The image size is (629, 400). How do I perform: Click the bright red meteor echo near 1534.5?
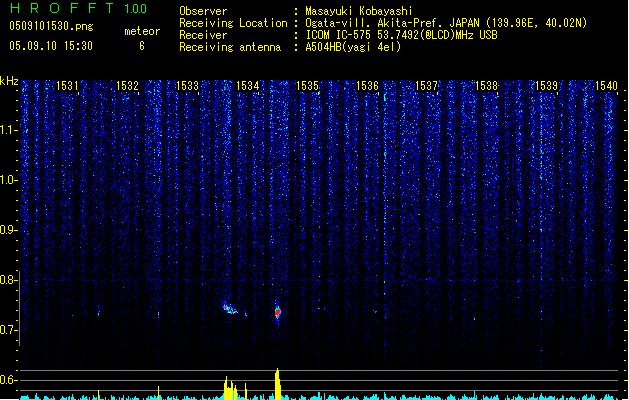(278, 312)
